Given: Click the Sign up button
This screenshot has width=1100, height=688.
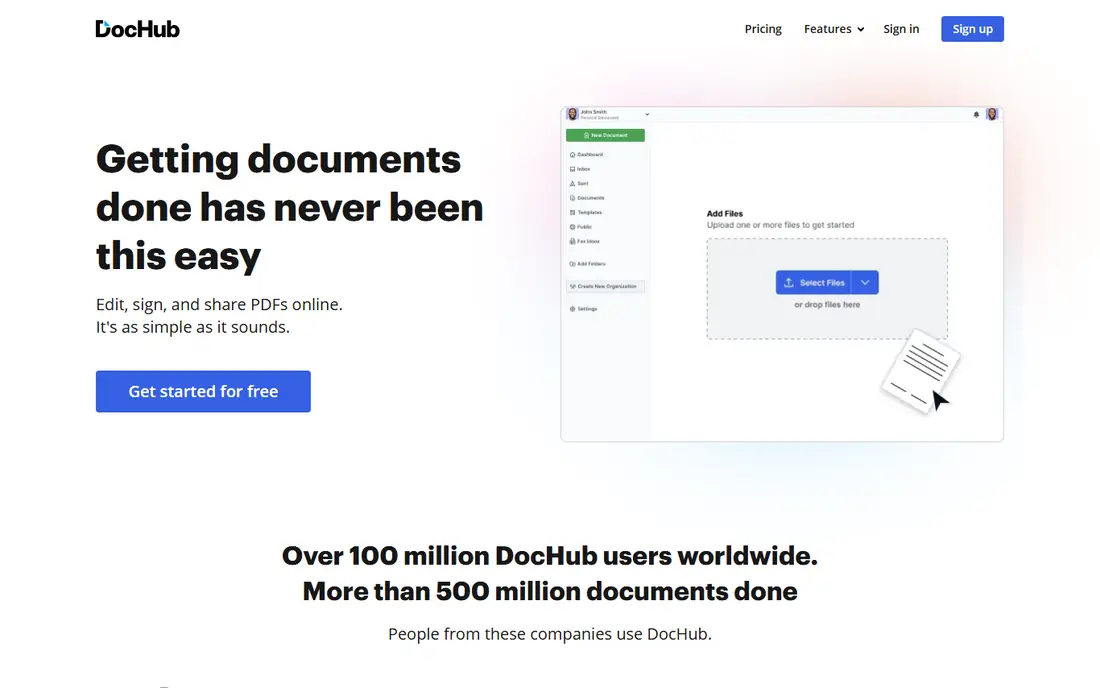Looking at the screenshot, I should click(x=972, y=29).
